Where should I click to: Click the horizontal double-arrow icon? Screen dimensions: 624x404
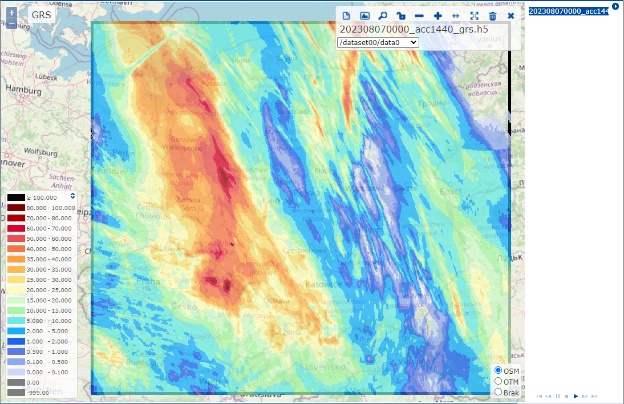(456, 16)
